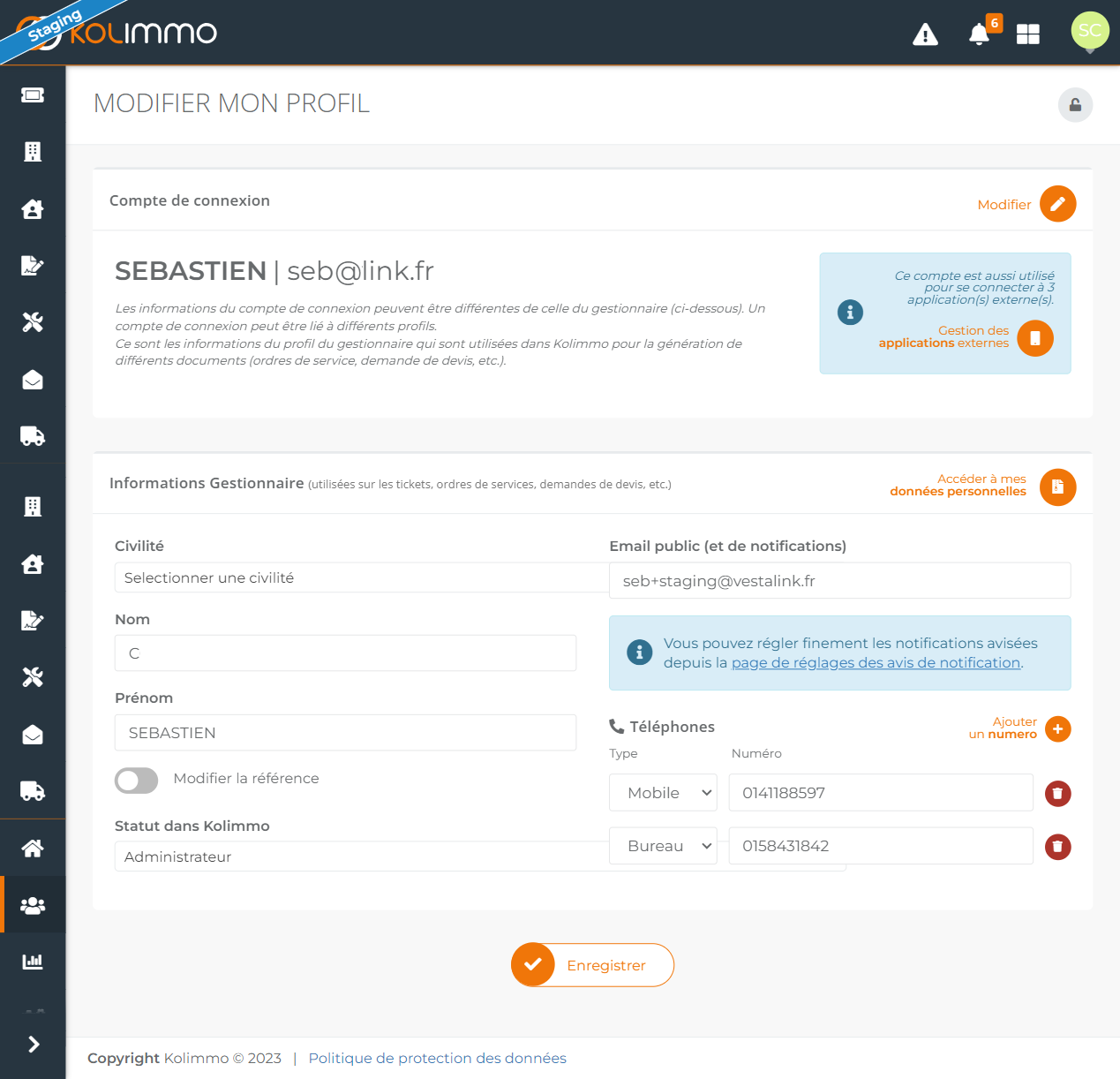1120x1079 pixels.
Task: Focus the Nom input field
Action: 345,653
